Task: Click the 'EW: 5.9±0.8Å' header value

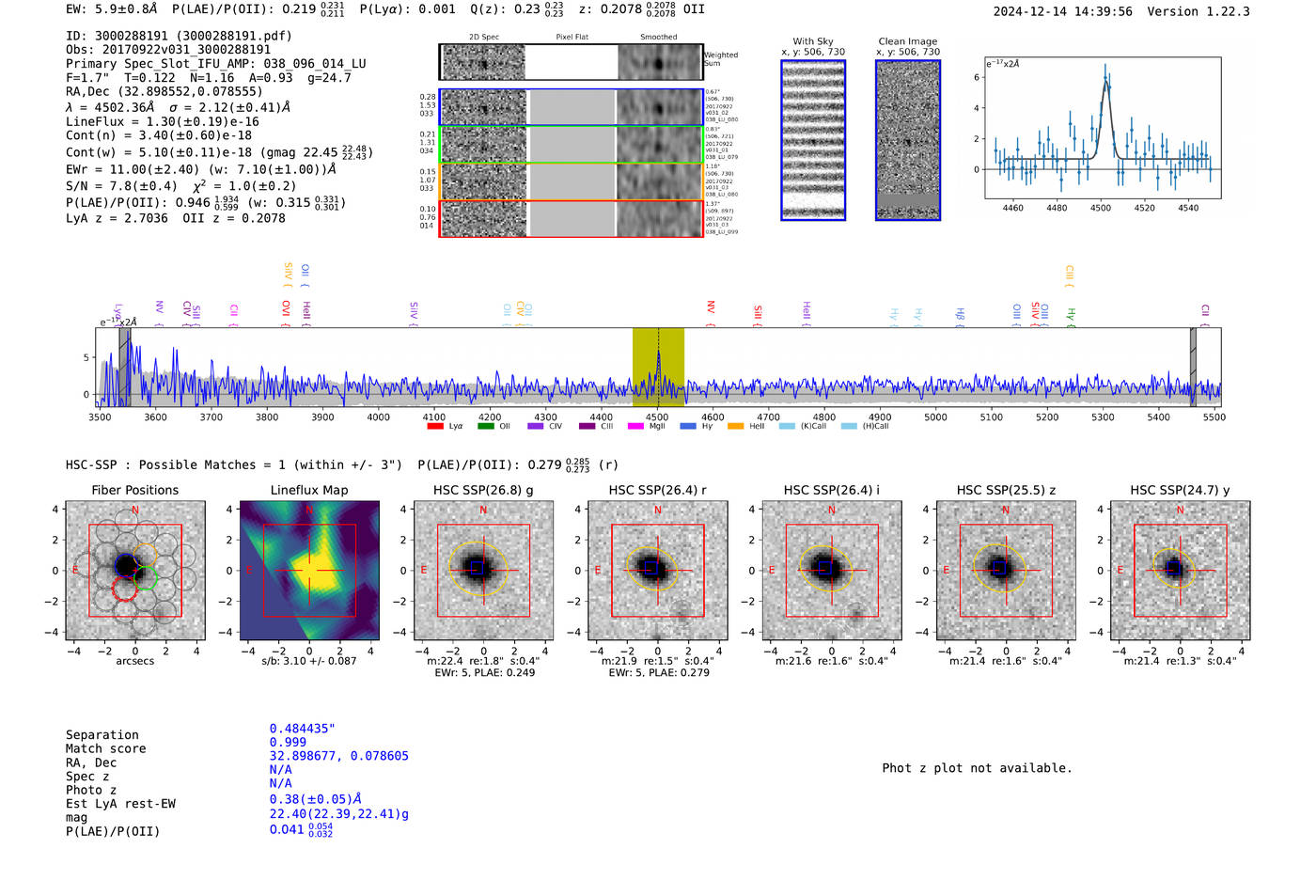Action: [112, 9]
